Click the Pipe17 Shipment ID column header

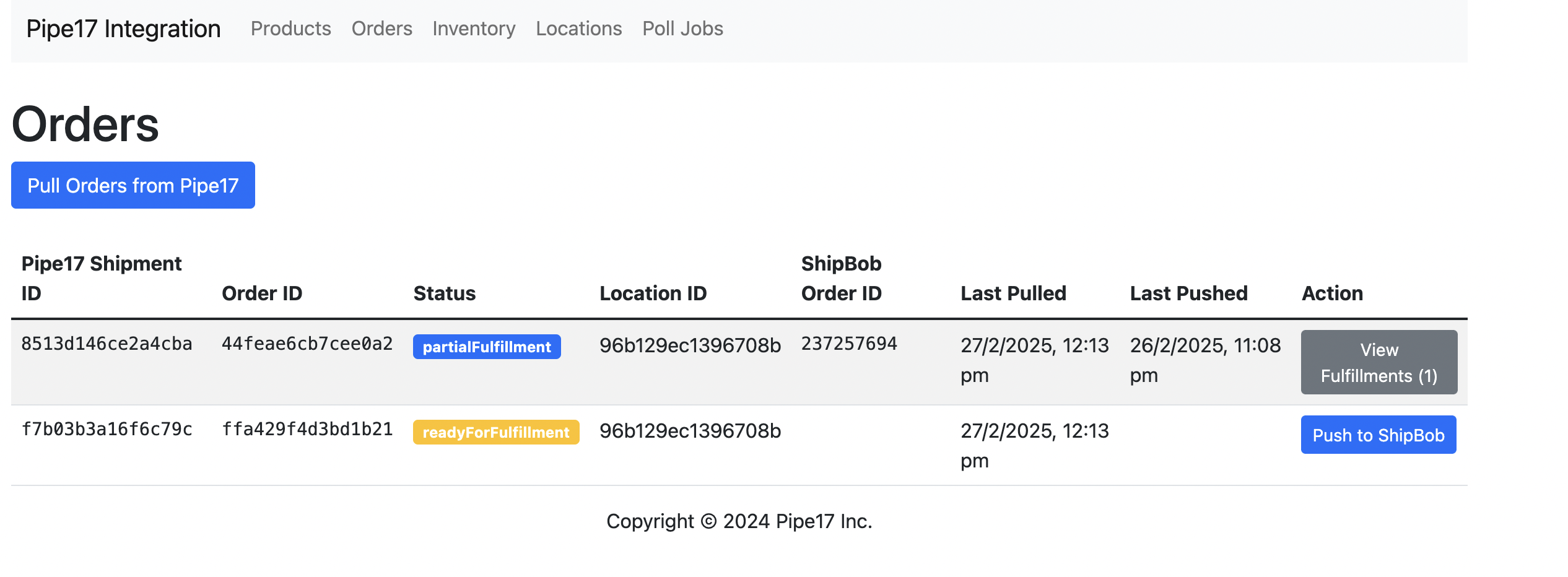pos(102,278)
